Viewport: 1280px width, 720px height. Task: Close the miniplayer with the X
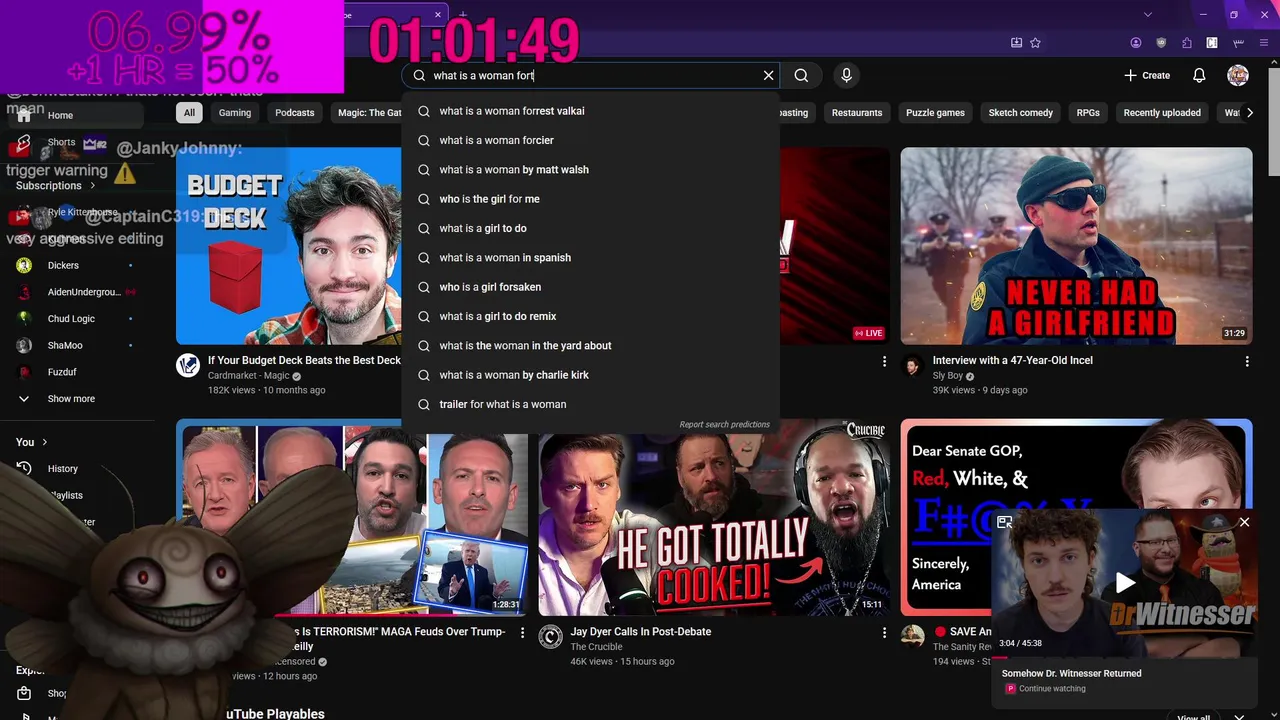pyautogui.click(x=1244, y=522)
